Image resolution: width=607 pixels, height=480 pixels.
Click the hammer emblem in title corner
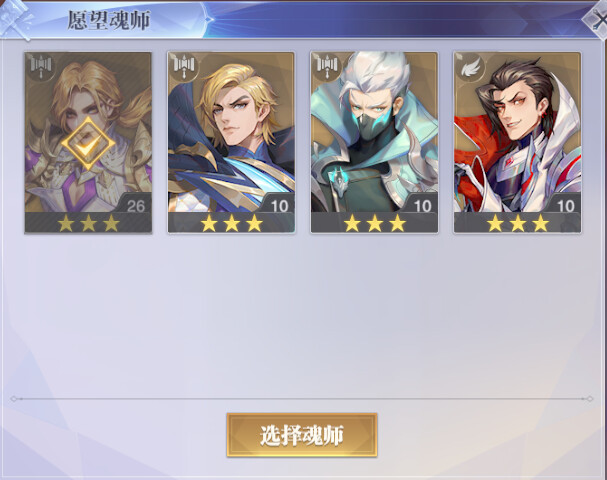tap(16, 19)
